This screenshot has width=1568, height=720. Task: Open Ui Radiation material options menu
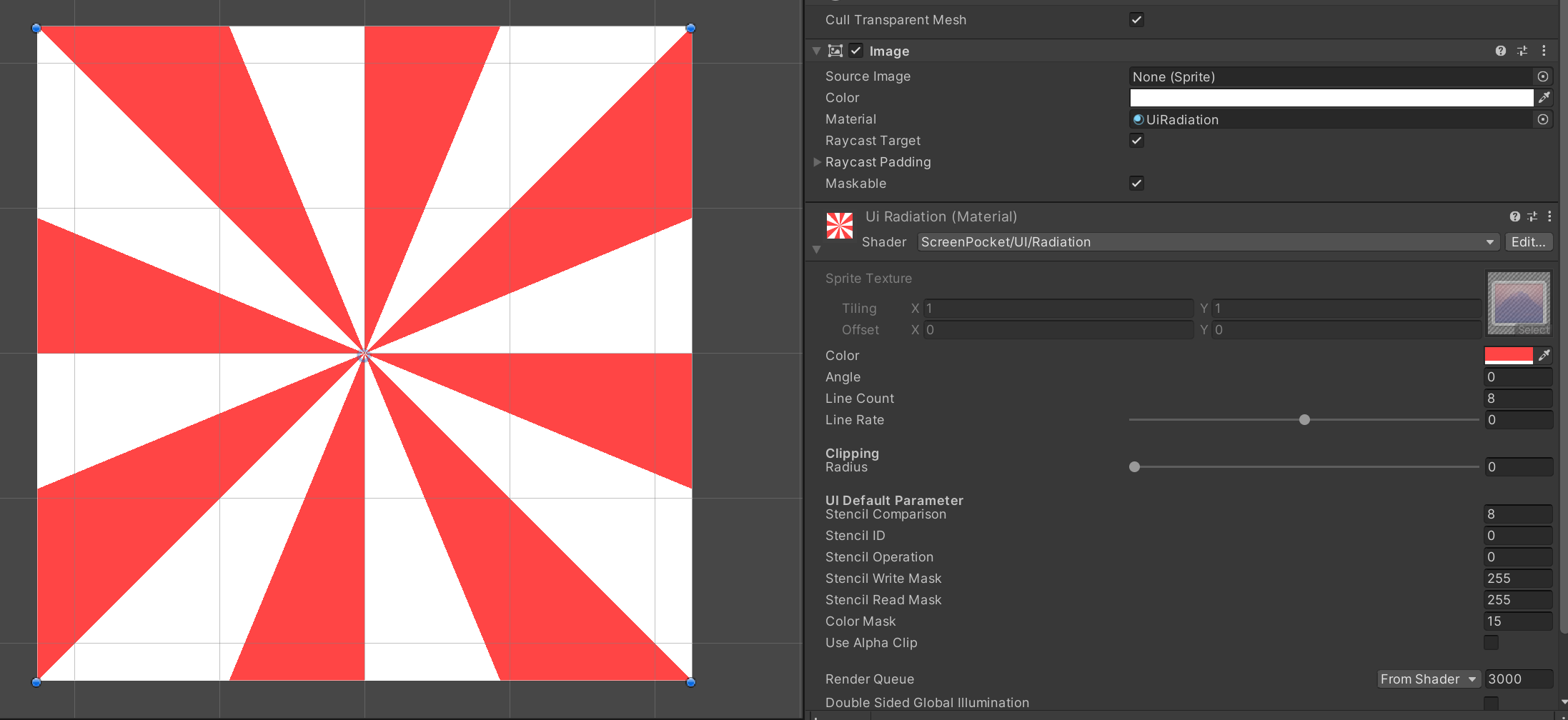click(x=1549, y=216)
